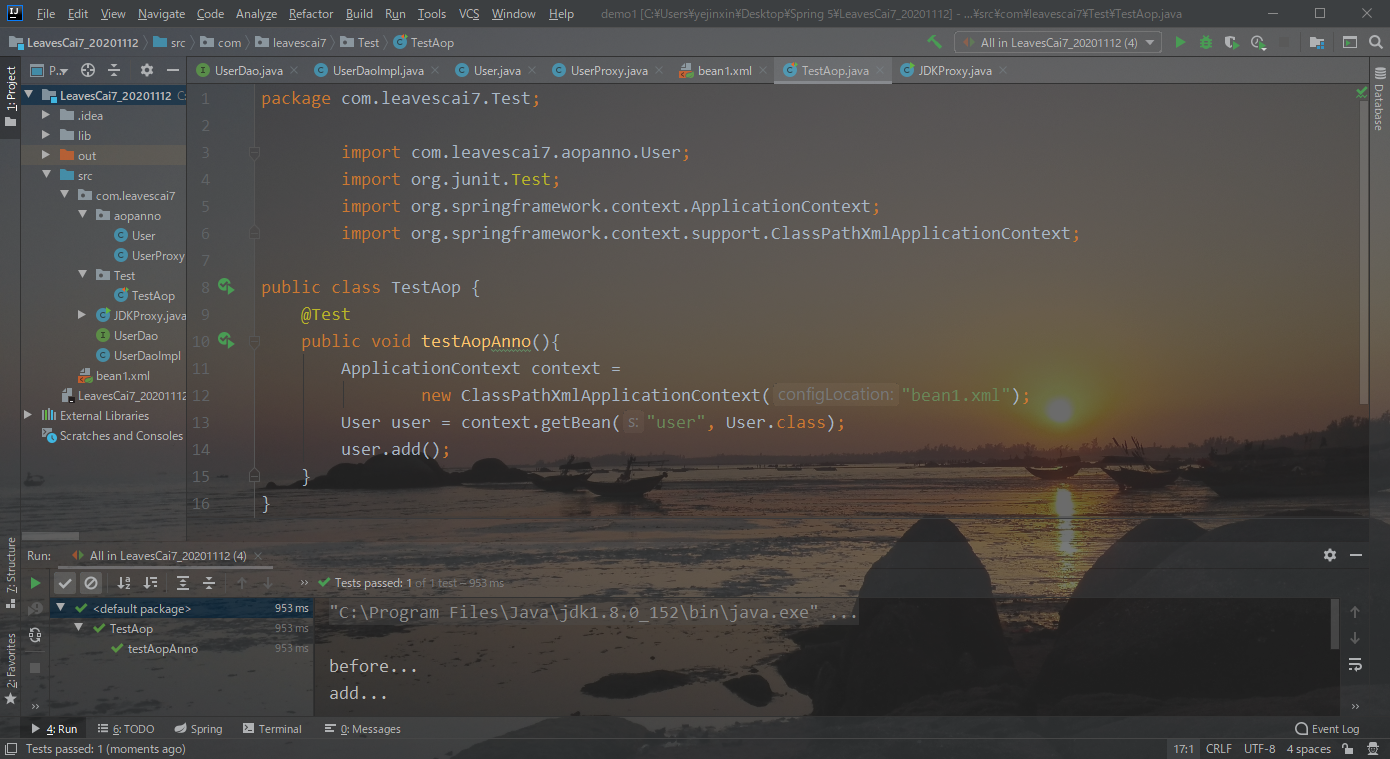This screenshot has width=1390, height=759.
Task: Click the run gutter icon beside testAopAnno method
Action: [226, 341]
